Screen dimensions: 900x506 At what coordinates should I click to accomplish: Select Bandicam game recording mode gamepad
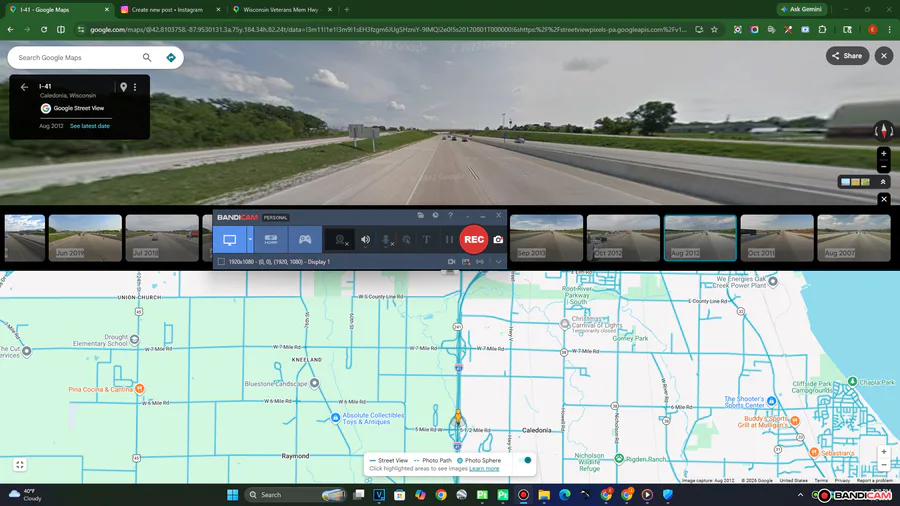coord(305,240)
